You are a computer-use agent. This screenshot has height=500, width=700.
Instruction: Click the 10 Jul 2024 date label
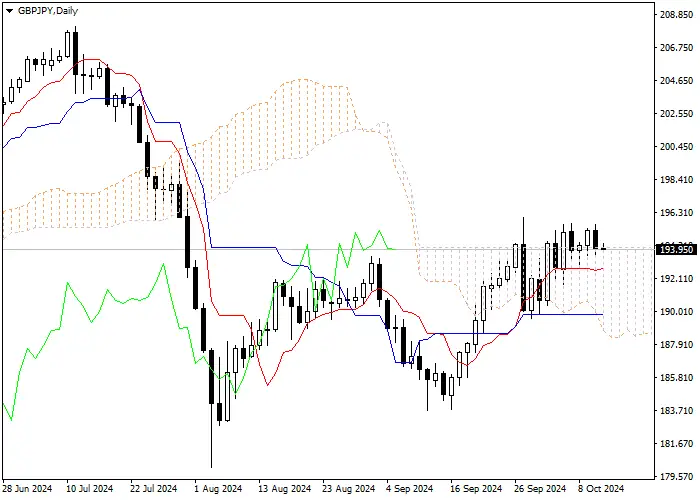pyautogui.click(x=90, y=488)
